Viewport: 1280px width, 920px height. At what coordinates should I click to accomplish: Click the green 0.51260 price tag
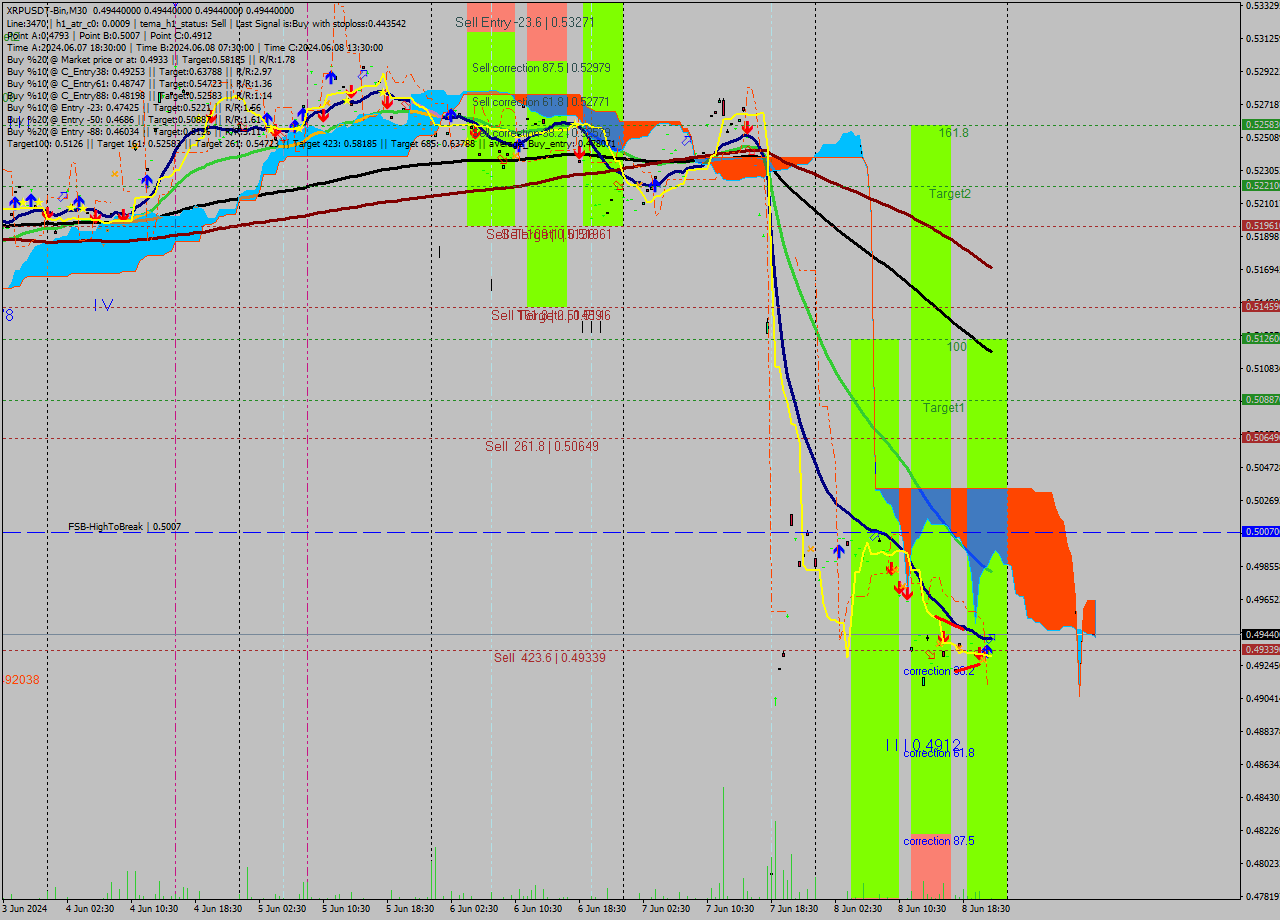[x=1260, y=339]
